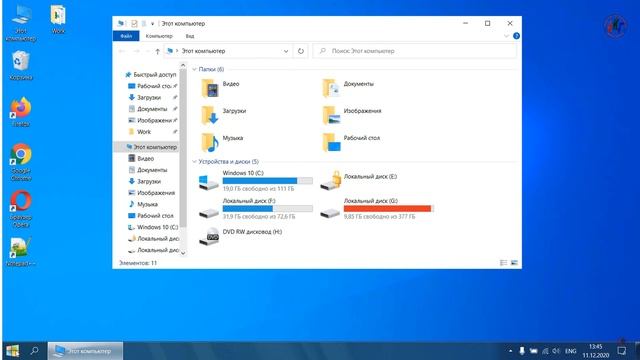Collapse the Устройства и диски (5) section
This screenshot has width=640, height=360.
(194, 162)
